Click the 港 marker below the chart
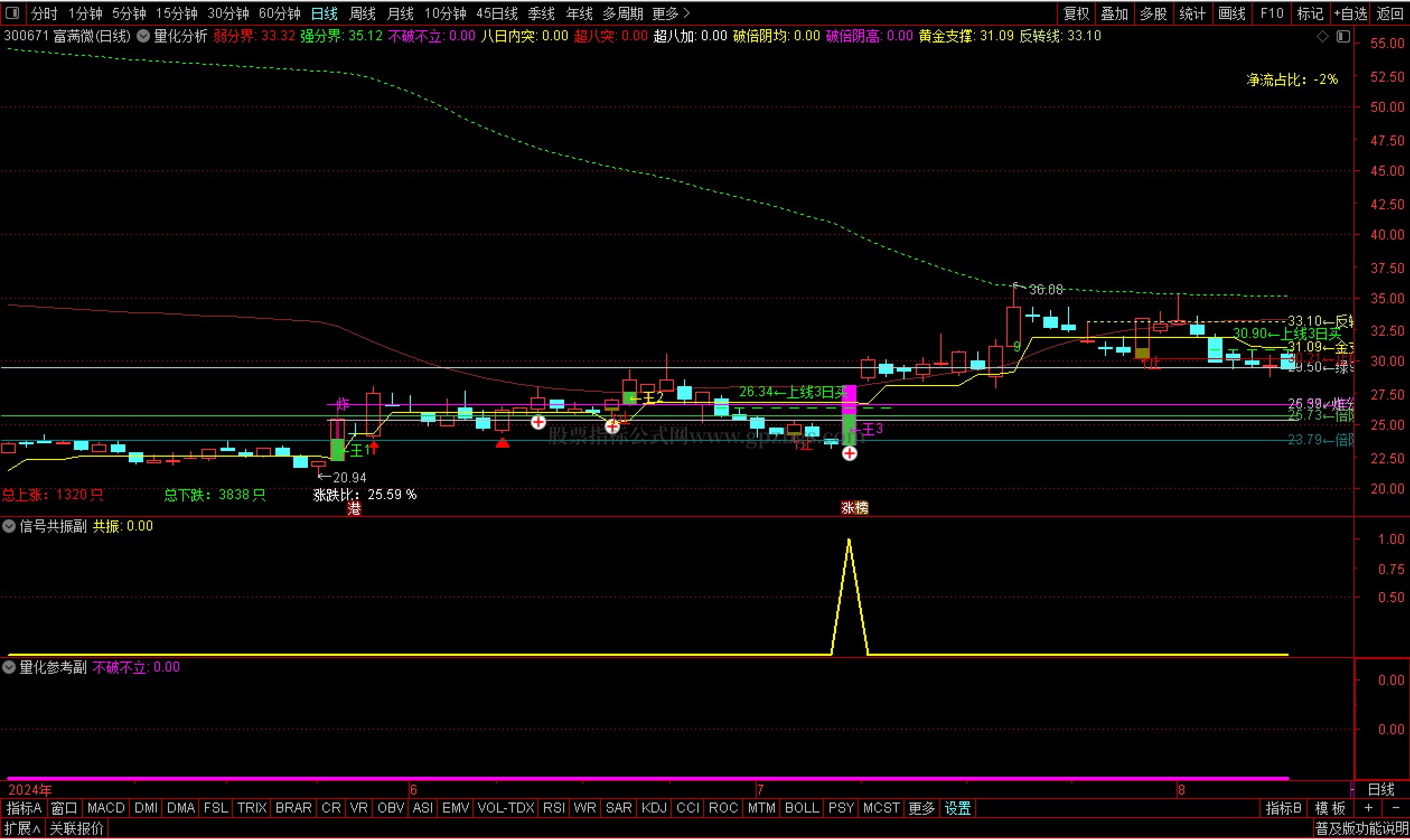 point(354,508)
